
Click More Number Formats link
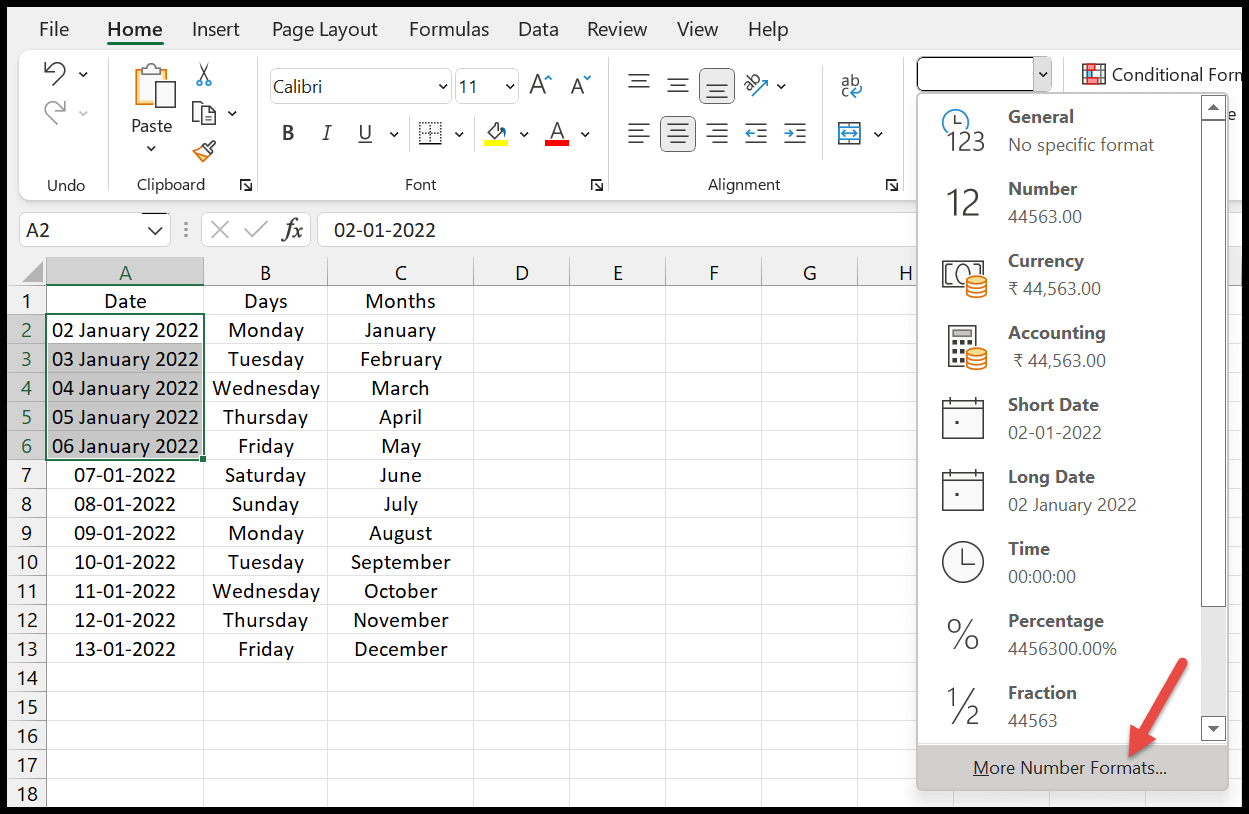1071,768
